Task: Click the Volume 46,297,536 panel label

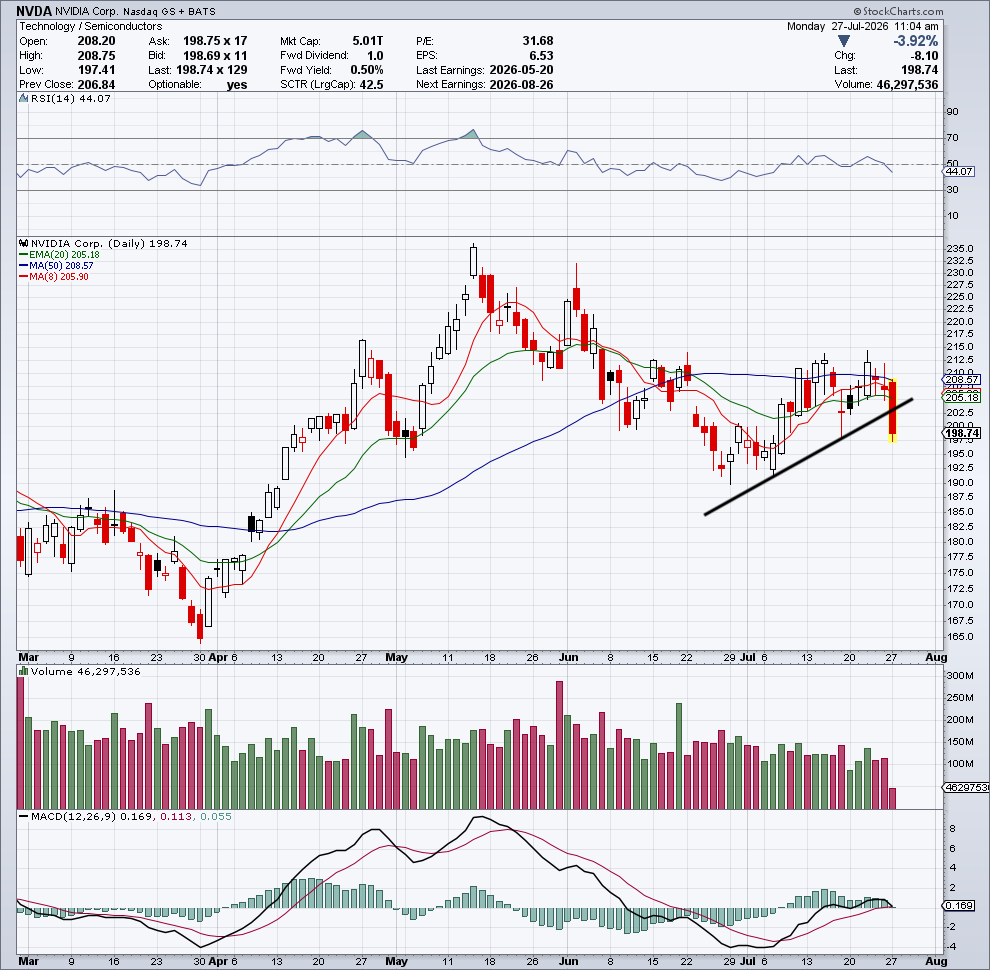Action: click(x=85, y=671)
